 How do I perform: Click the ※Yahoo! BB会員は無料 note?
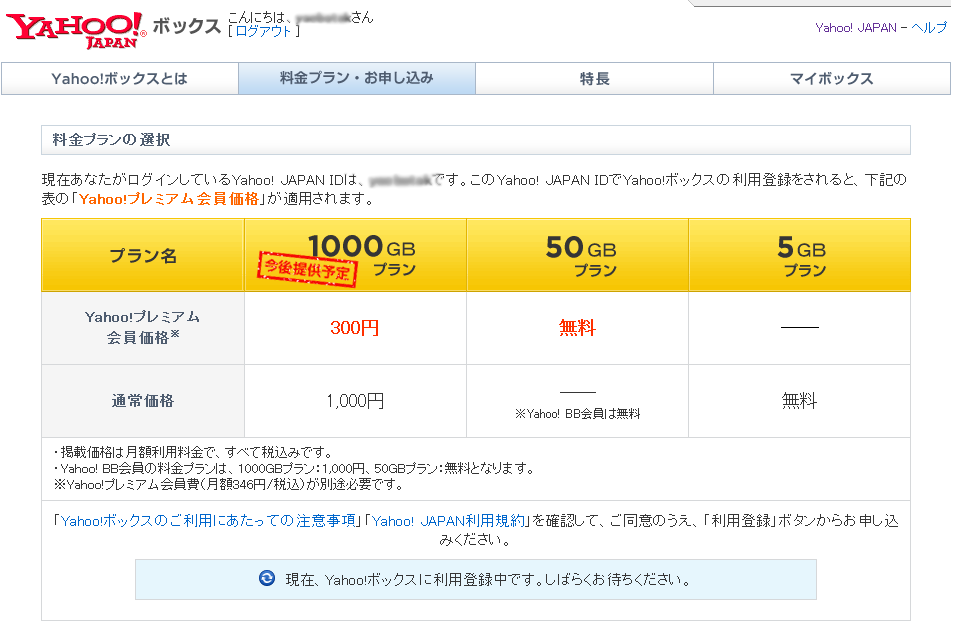coord(577,414)
